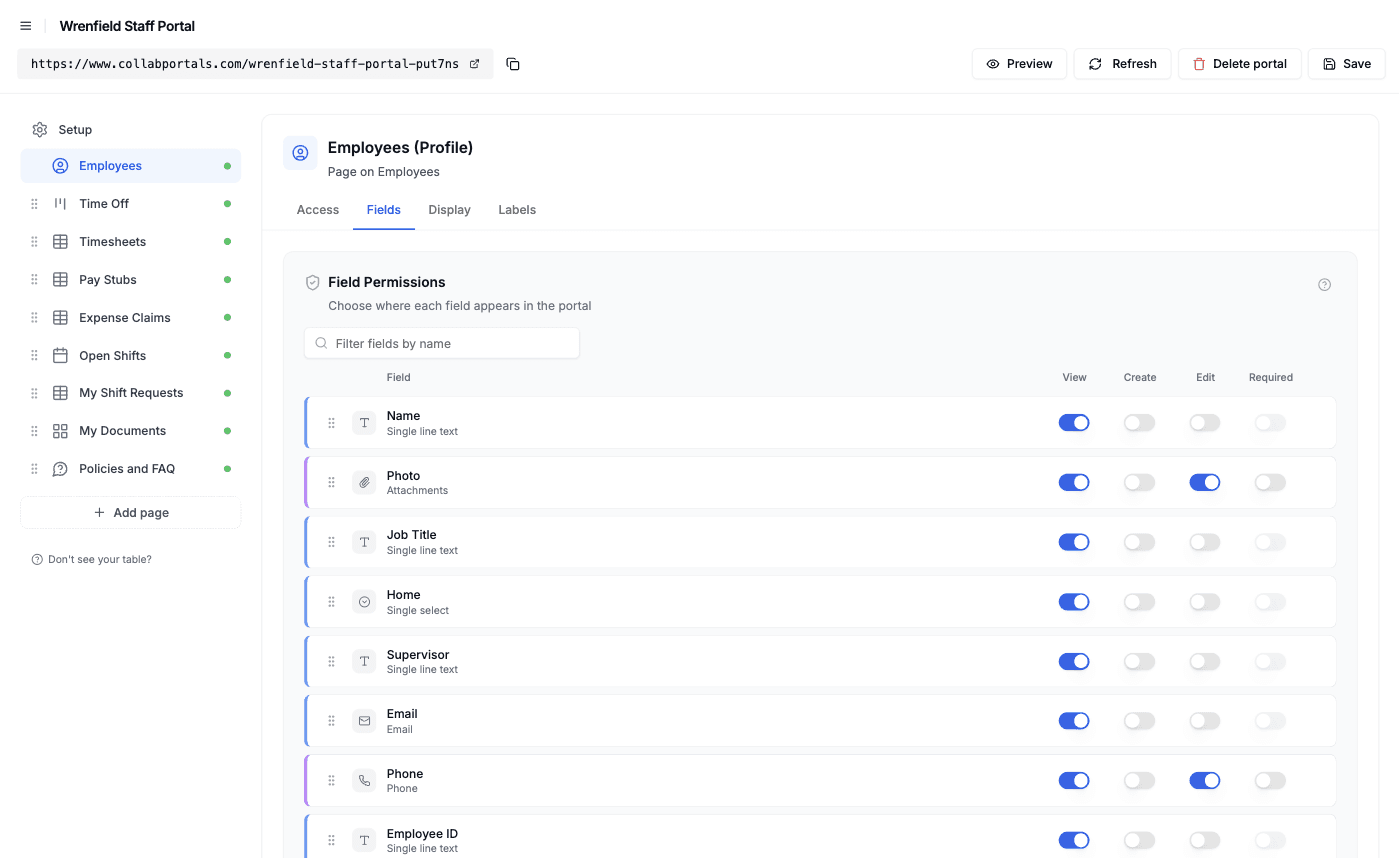The height and width of the screenshot is (858, 1399).
Task: Enable Create permission for Email field
Action: click(1139, 721)
